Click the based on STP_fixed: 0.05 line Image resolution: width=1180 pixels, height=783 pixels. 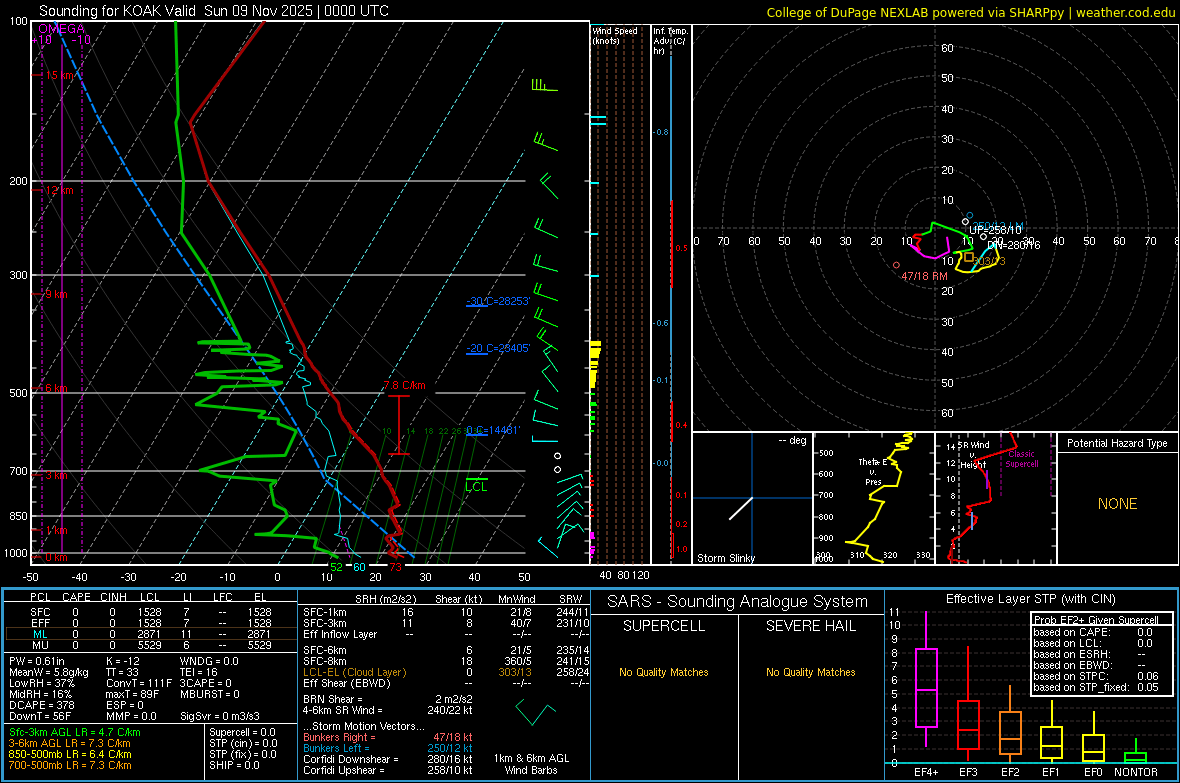click(1096, 687)
